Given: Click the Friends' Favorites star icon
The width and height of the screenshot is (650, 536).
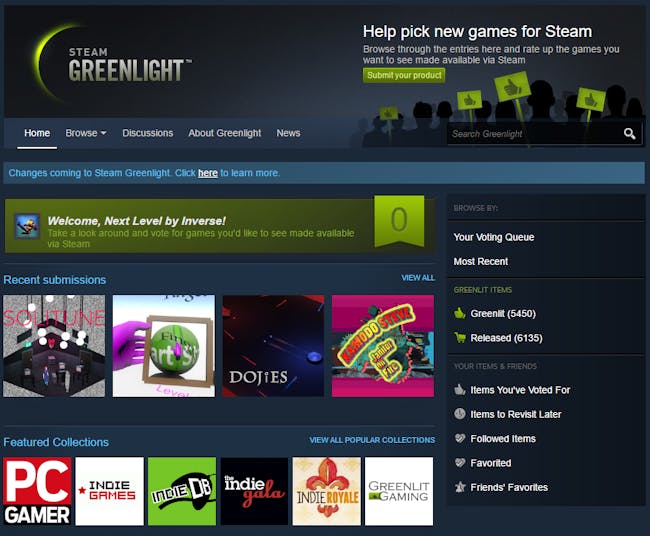Looking at the screenshot, I should [460, 487].
